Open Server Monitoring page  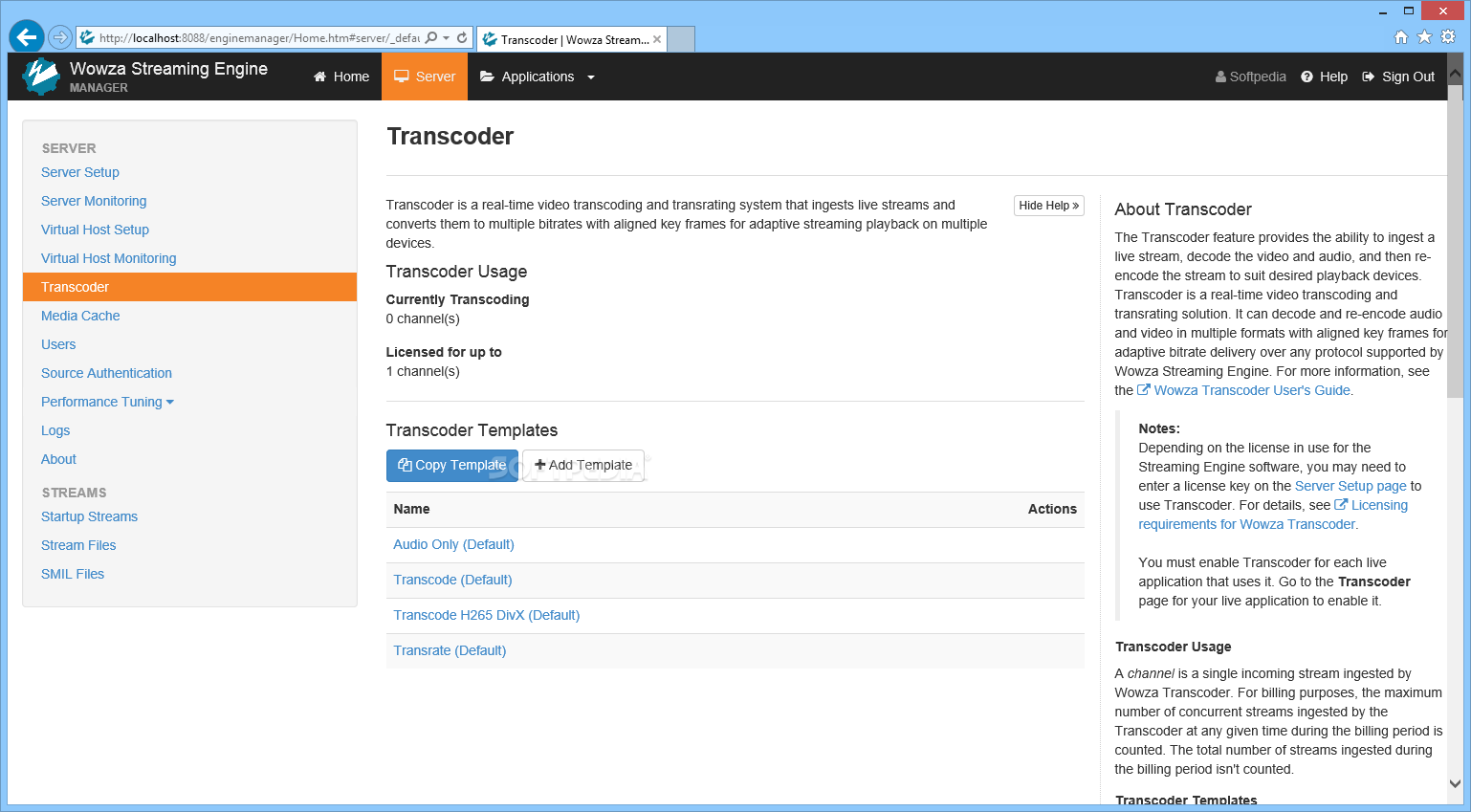[94, 201]
